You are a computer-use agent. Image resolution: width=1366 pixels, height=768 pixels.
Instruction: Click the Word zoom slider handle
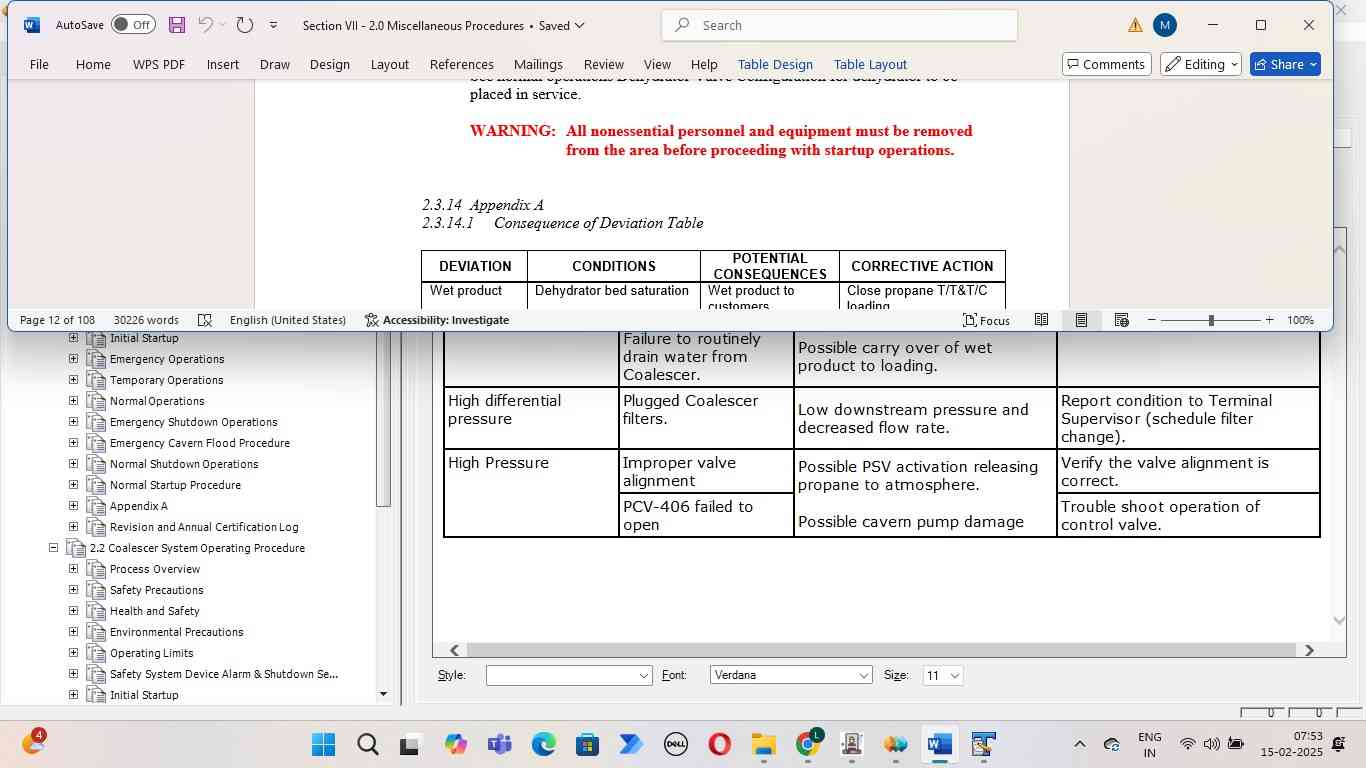pyautogui.click(x=1211, y=320)
